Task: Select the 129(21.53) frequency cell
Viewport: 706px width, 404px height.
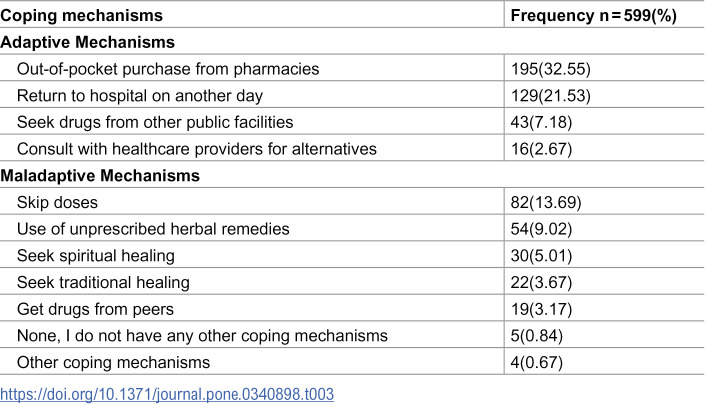Action: tap(604, 95)
